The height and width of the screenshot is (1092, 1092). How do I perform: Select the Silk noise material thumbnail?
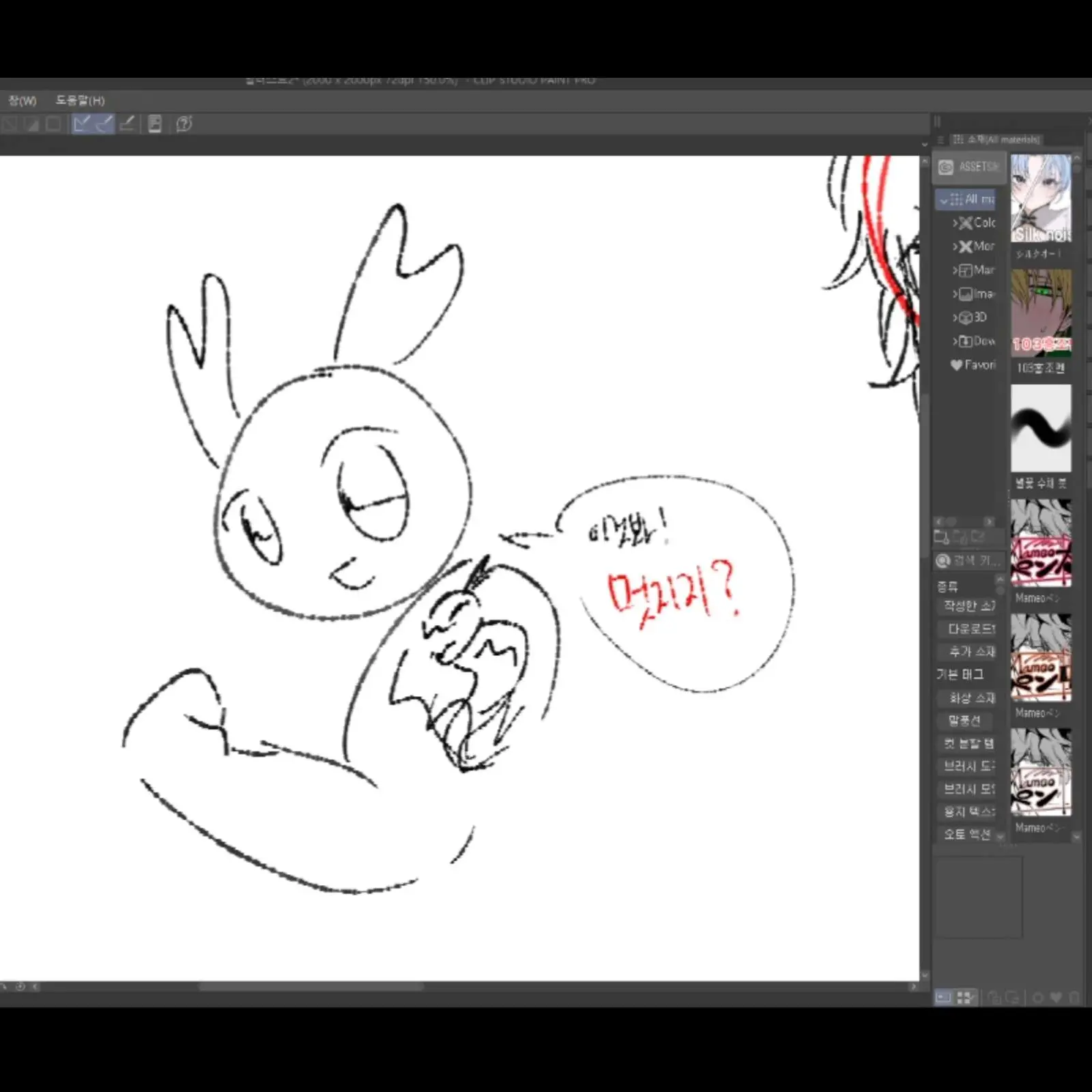(x=1041, y=199)
